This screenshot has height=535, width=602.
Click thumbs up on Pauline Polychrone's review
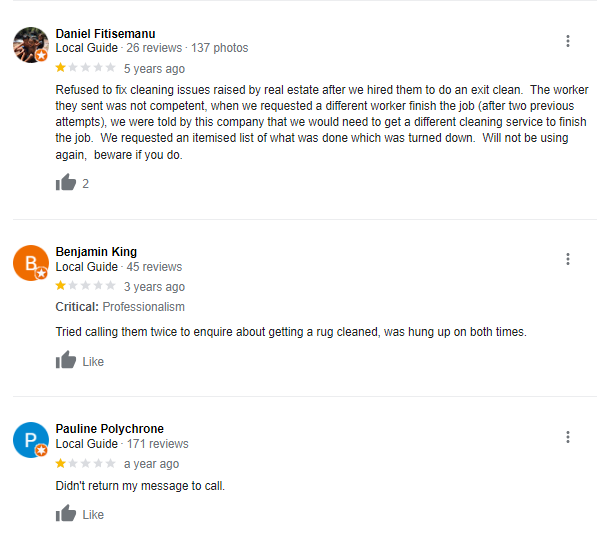coord(66,513)
